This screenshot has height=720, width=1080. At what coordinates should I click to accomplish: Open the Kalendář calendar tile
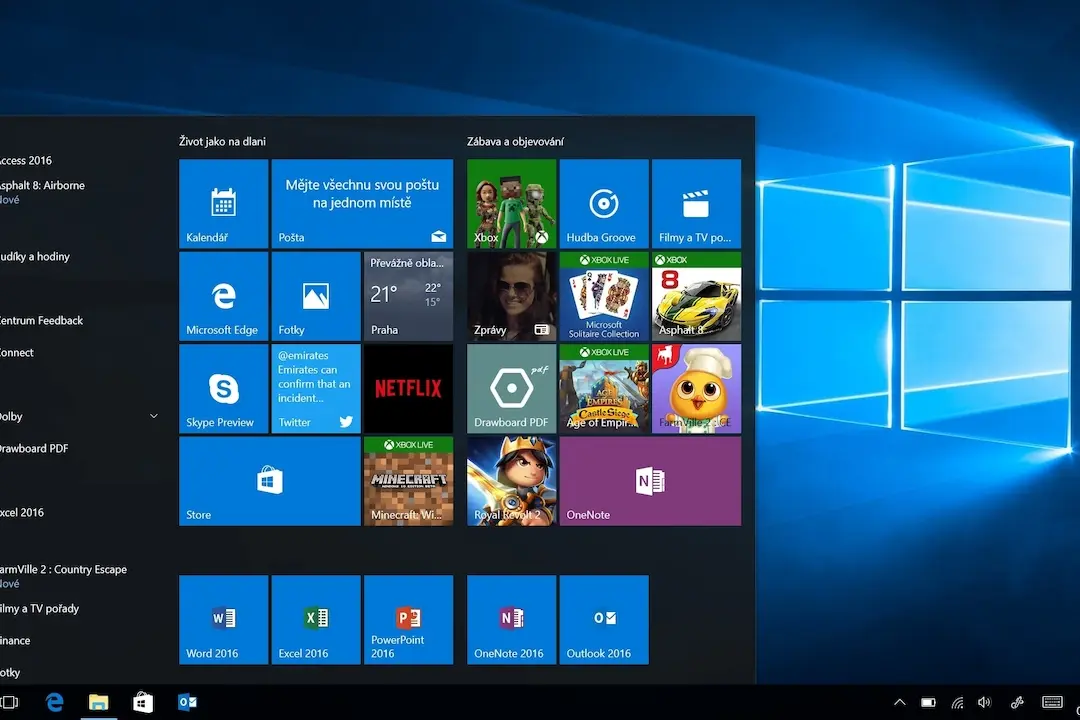point(223,203)
